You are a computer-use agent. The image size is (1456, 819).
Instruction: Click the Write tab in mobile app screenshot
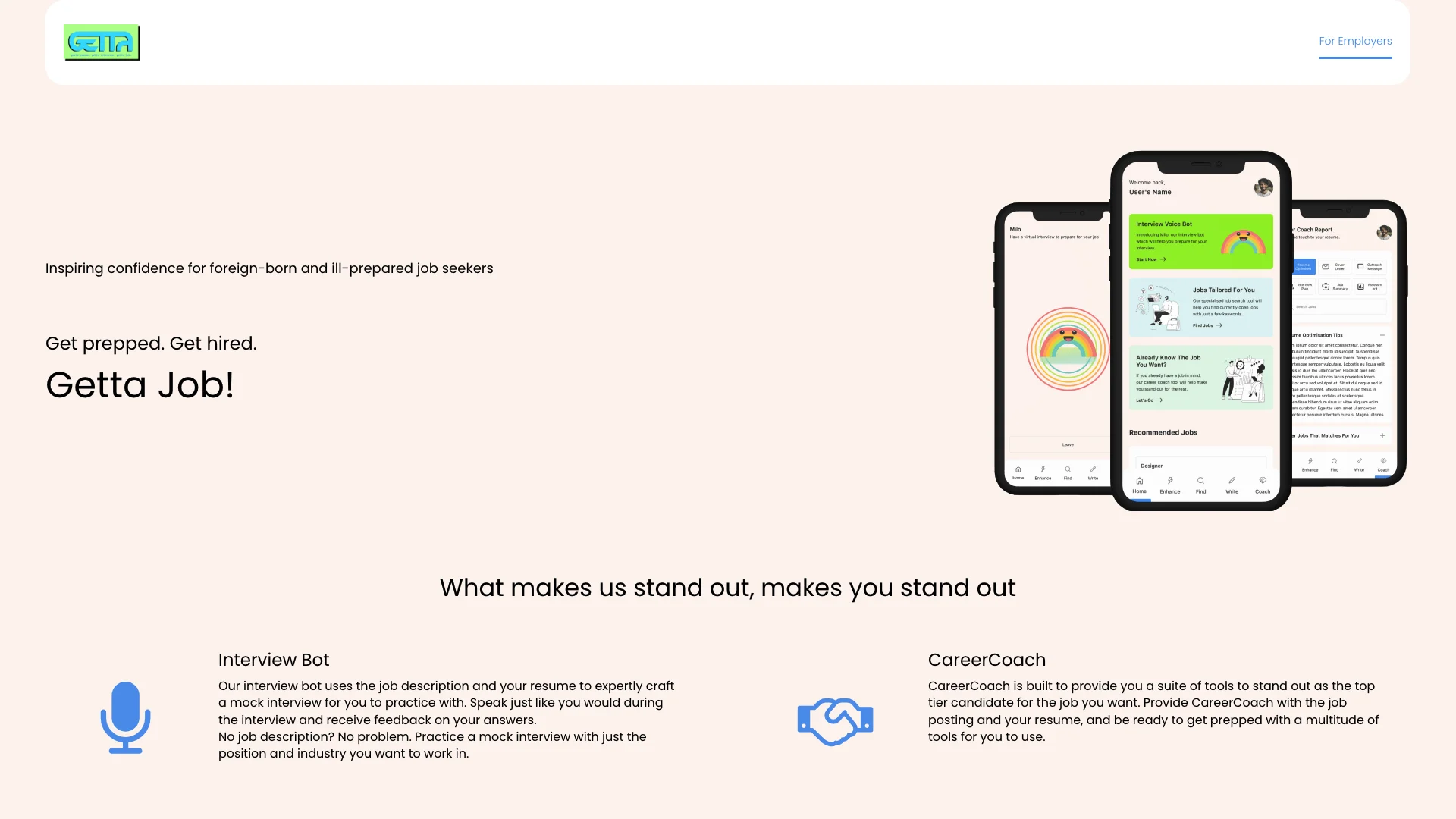click(x=1232, y=489)
